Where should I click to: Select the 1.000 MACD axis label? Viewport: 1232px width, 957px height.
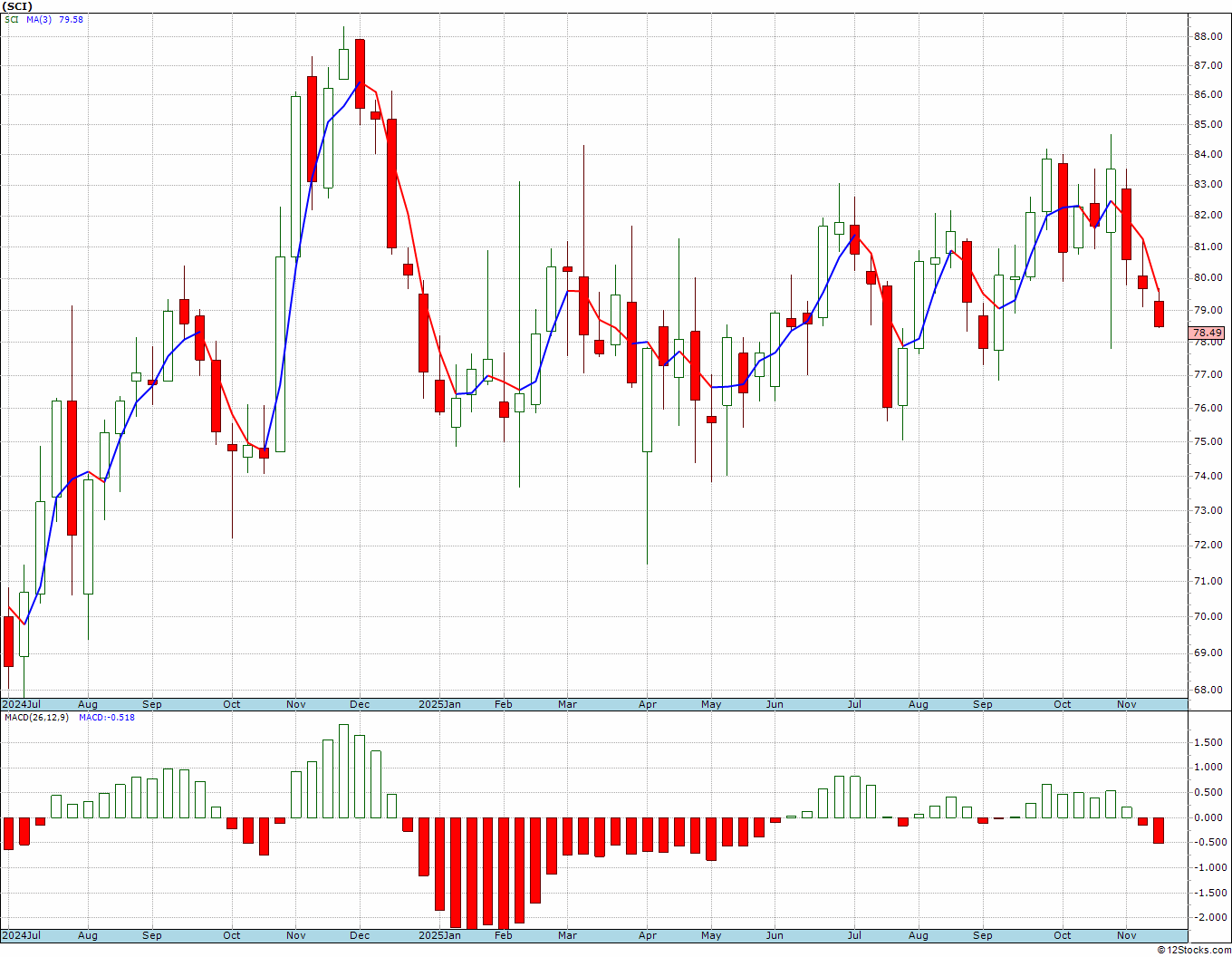coord(1207,767)
